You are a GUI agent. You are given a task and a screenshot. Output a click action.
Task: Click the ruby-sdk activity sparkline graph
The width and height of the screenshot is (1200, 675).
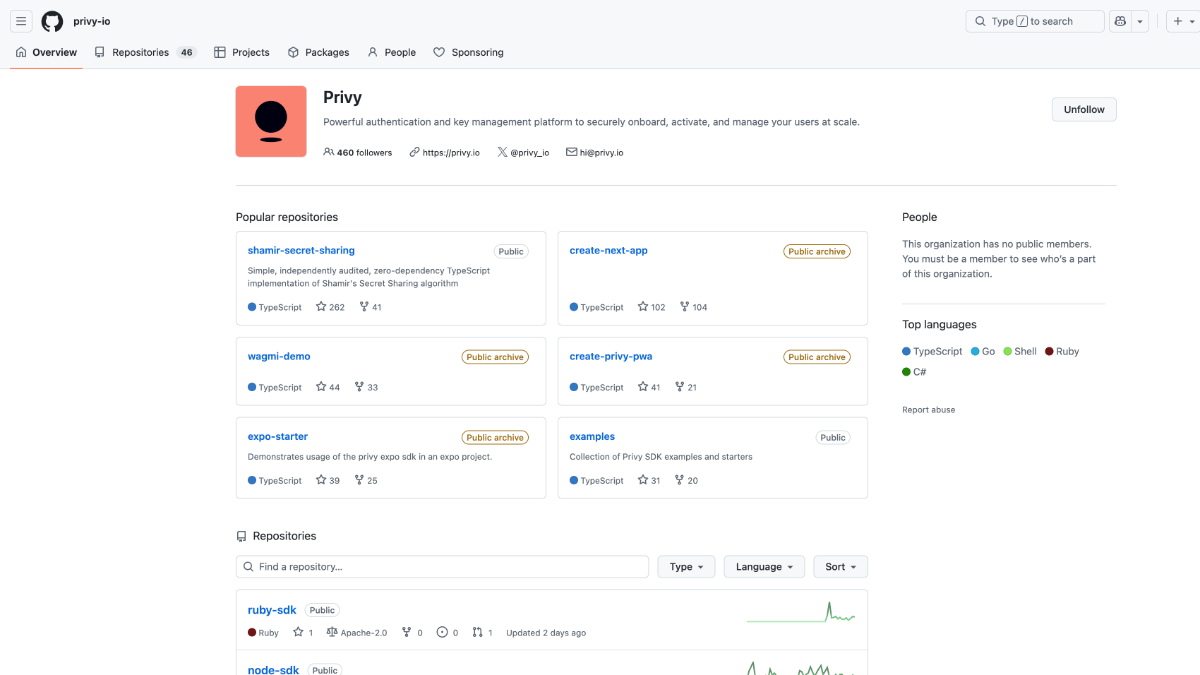coord(801,613)
